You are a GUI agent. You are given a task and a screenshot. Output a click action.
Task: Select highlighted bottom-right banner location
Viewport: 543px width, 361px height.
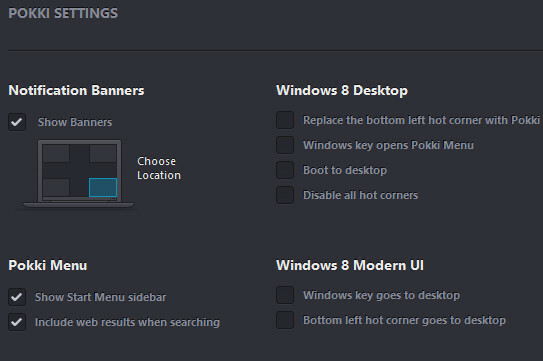pyautogui.click(x=103, y=187)
